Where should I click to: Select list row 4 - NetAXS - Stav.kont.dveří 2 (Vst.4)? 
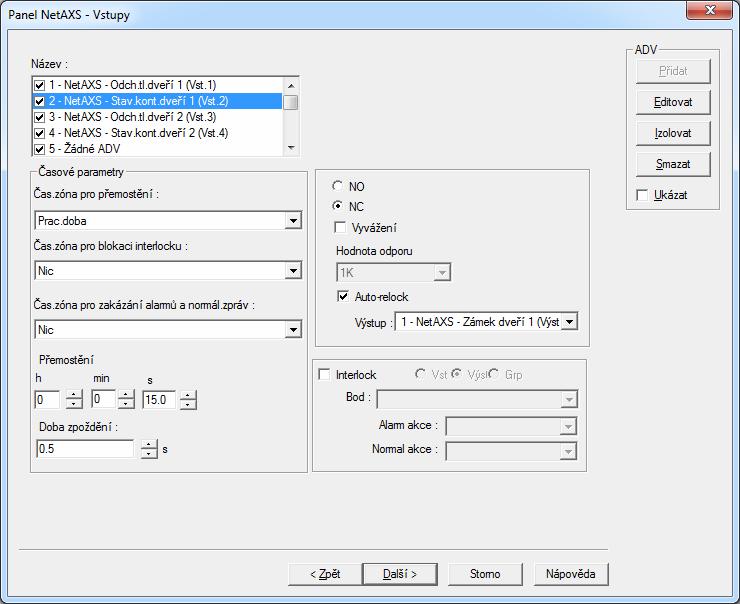pyautogui.click(x=158, y=133)
